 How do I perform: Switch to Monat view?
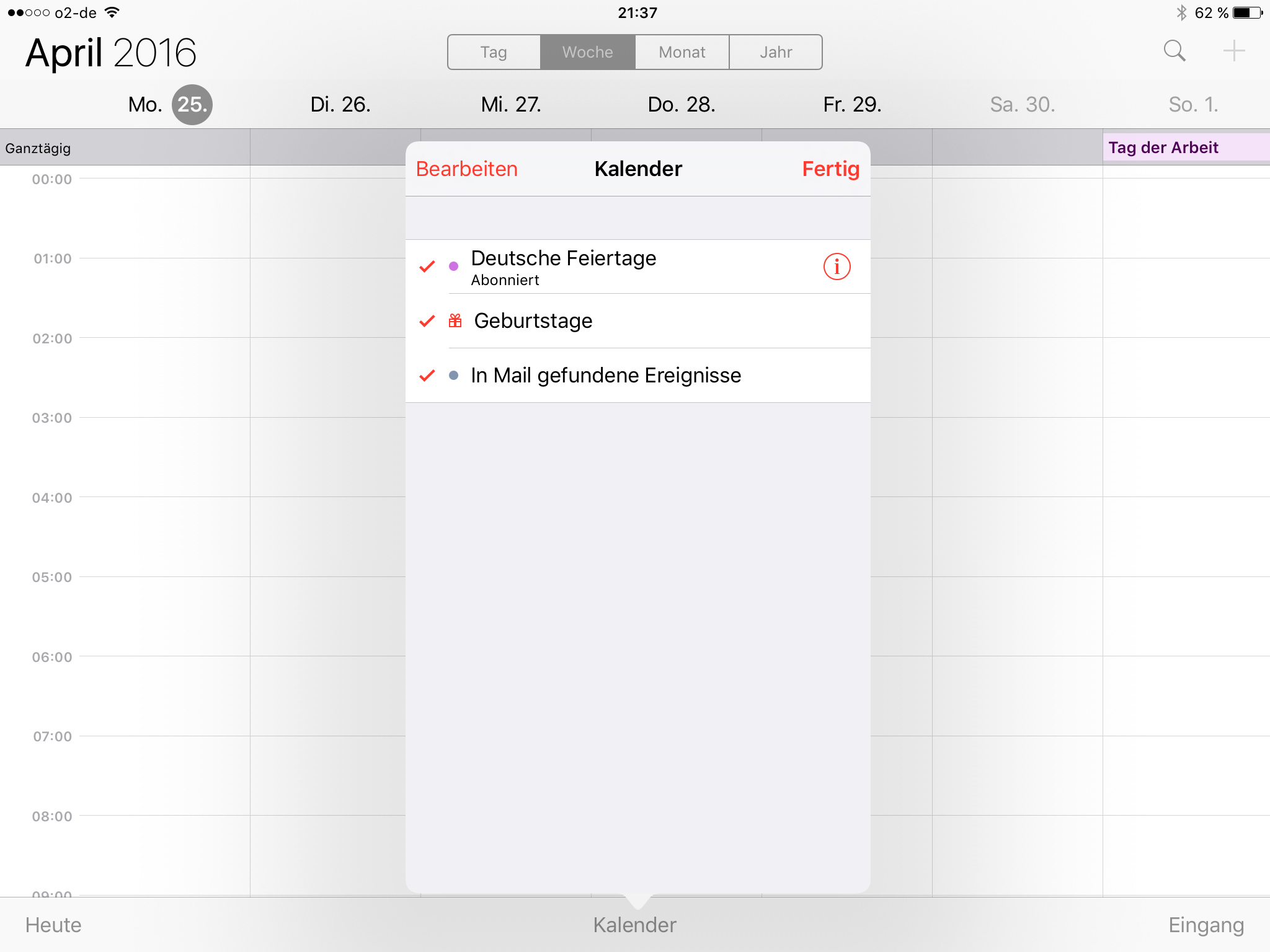682,52
